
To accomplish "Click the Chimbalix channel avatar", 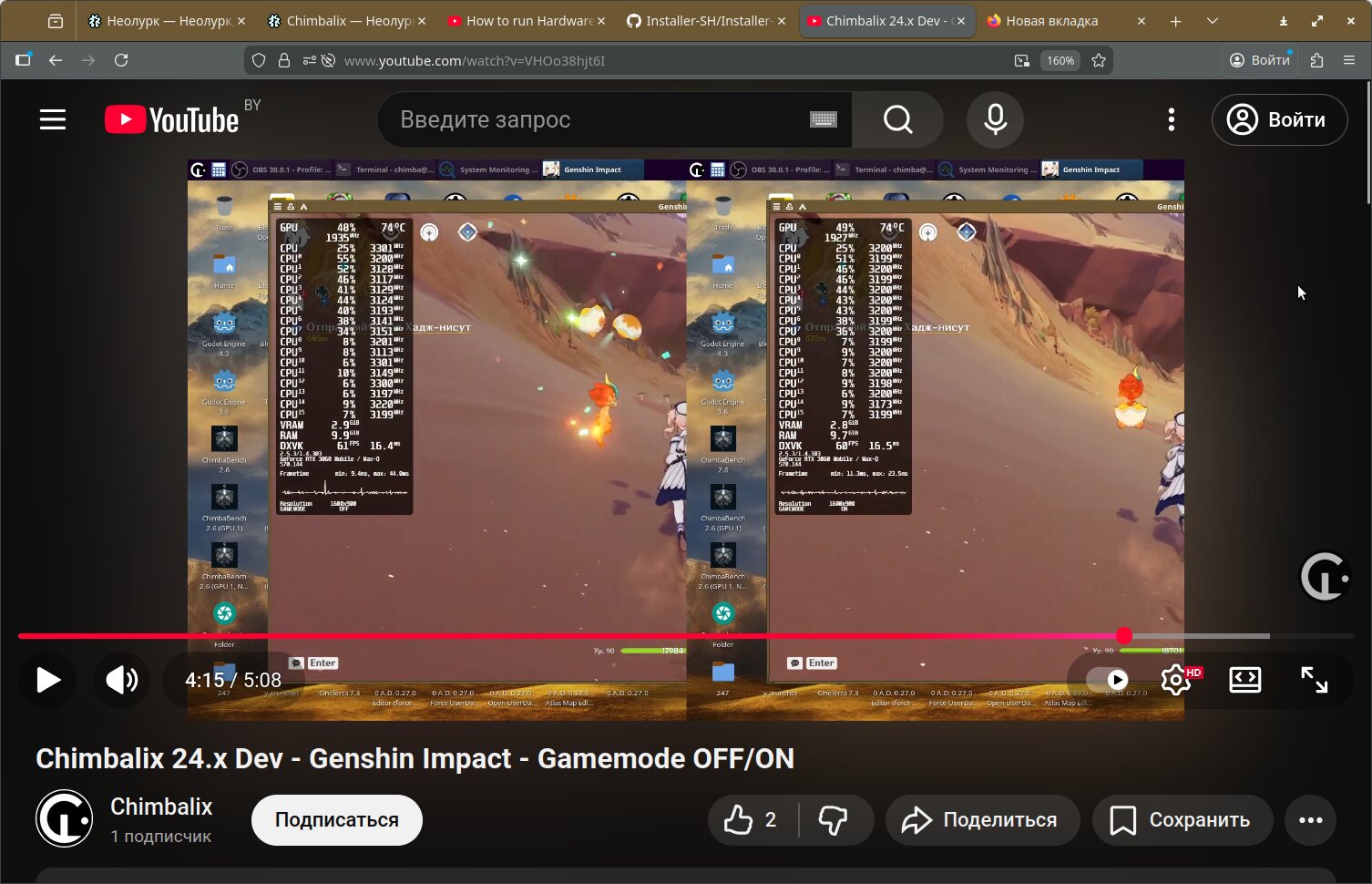I will (x=64, y=818).
